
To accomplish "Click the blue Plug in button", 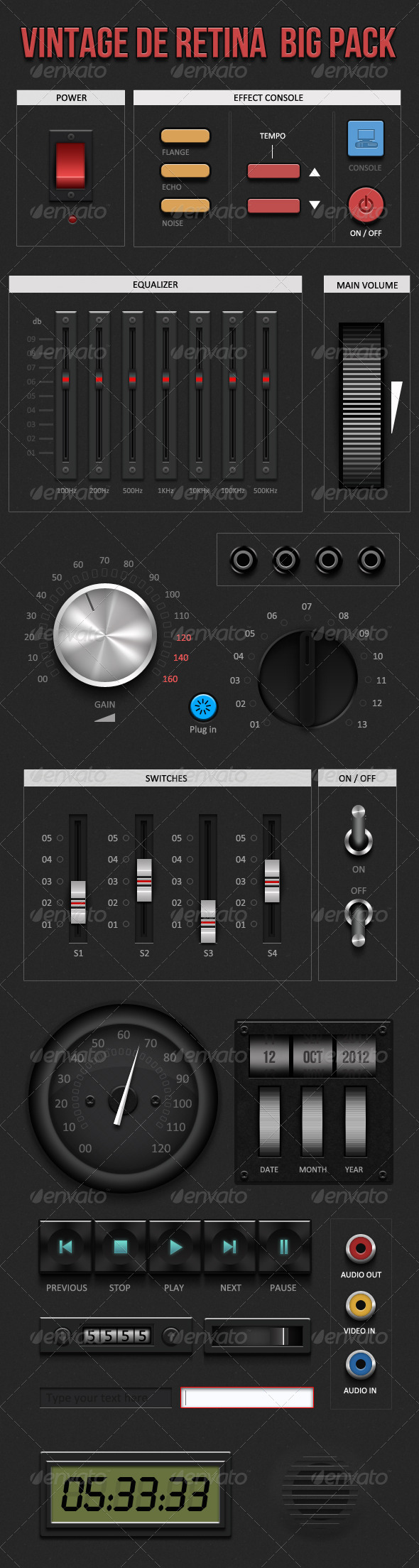I will click(x=203, y=707).
